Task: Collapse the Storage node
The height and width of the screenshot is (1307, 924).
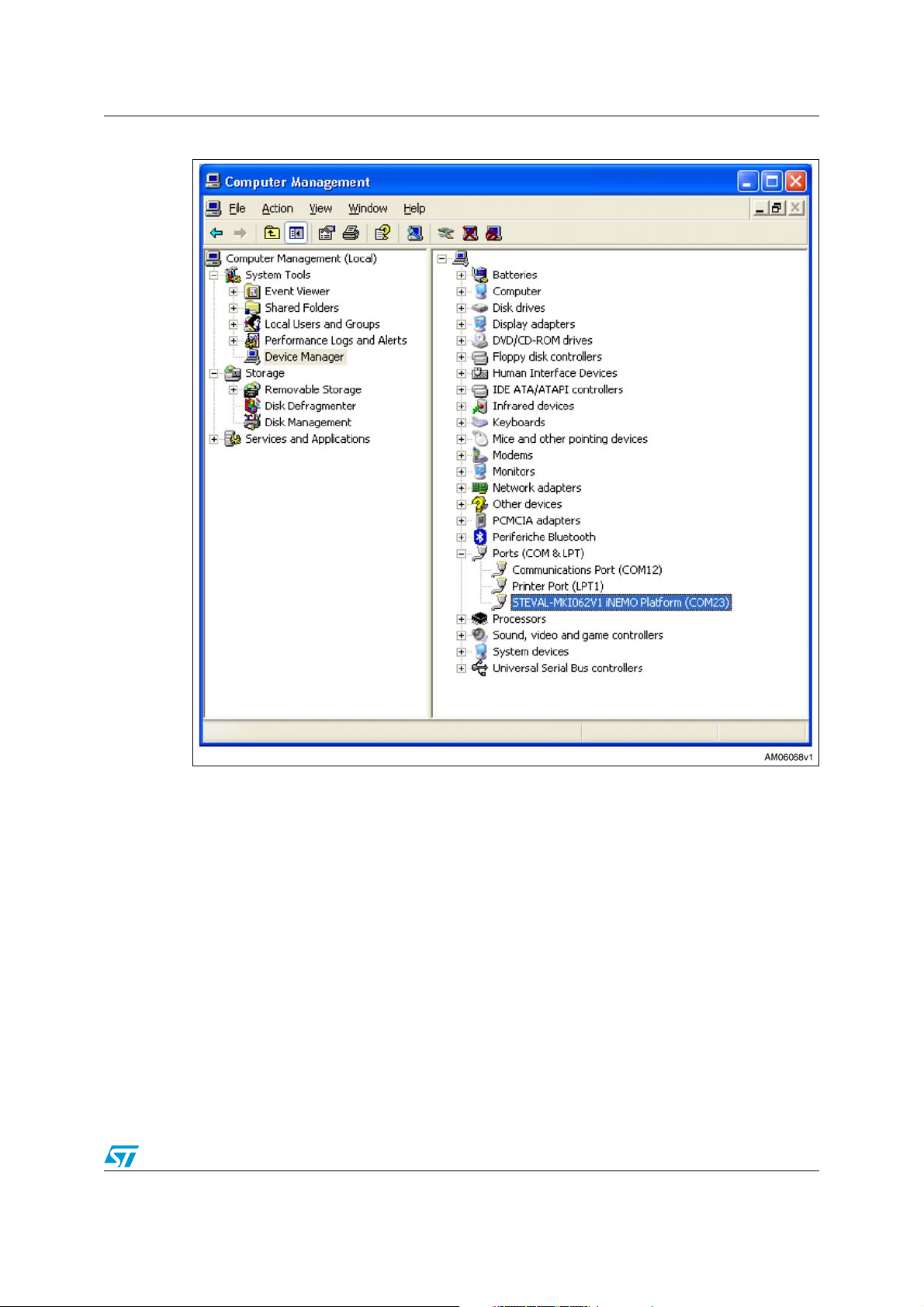Action: click(x=213, y=373)
